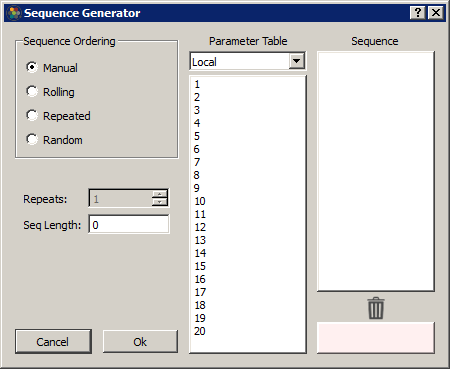Click the trash can delete icon
The width and height of the screenshot is (450, 369).
click(376, 308)
